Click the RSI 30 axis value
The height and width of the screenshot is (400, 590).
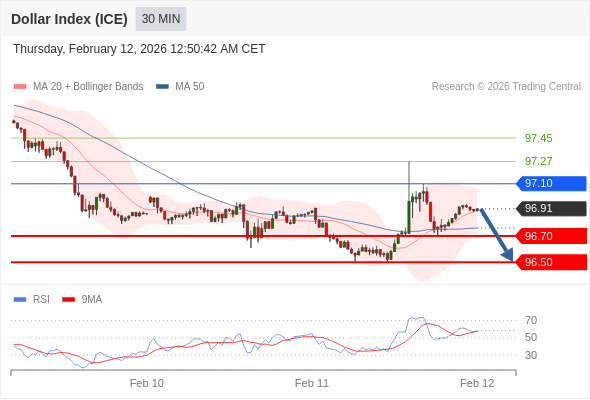click(531, 355)
